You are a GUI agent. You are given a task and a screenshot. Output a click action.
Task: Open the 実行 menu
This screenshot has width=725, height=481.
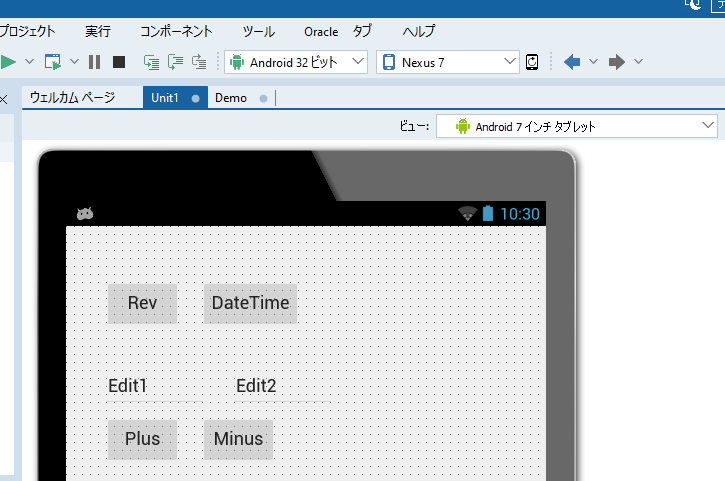point(98,31)
